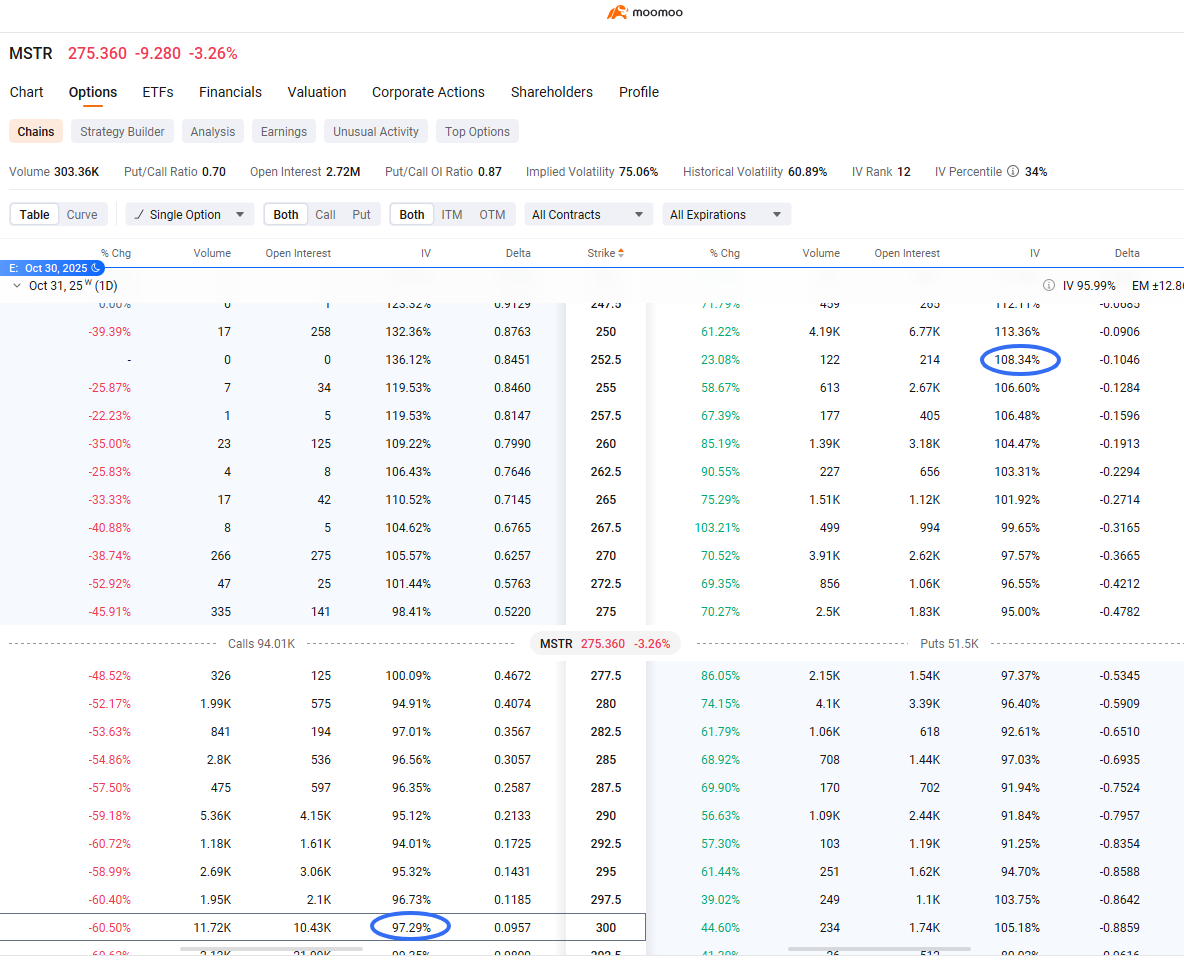Viewport: 1184px width, 961px height.
Task: Click E: Oct 30, 2025 earnings tag
Action: click(x=52, y=268)
